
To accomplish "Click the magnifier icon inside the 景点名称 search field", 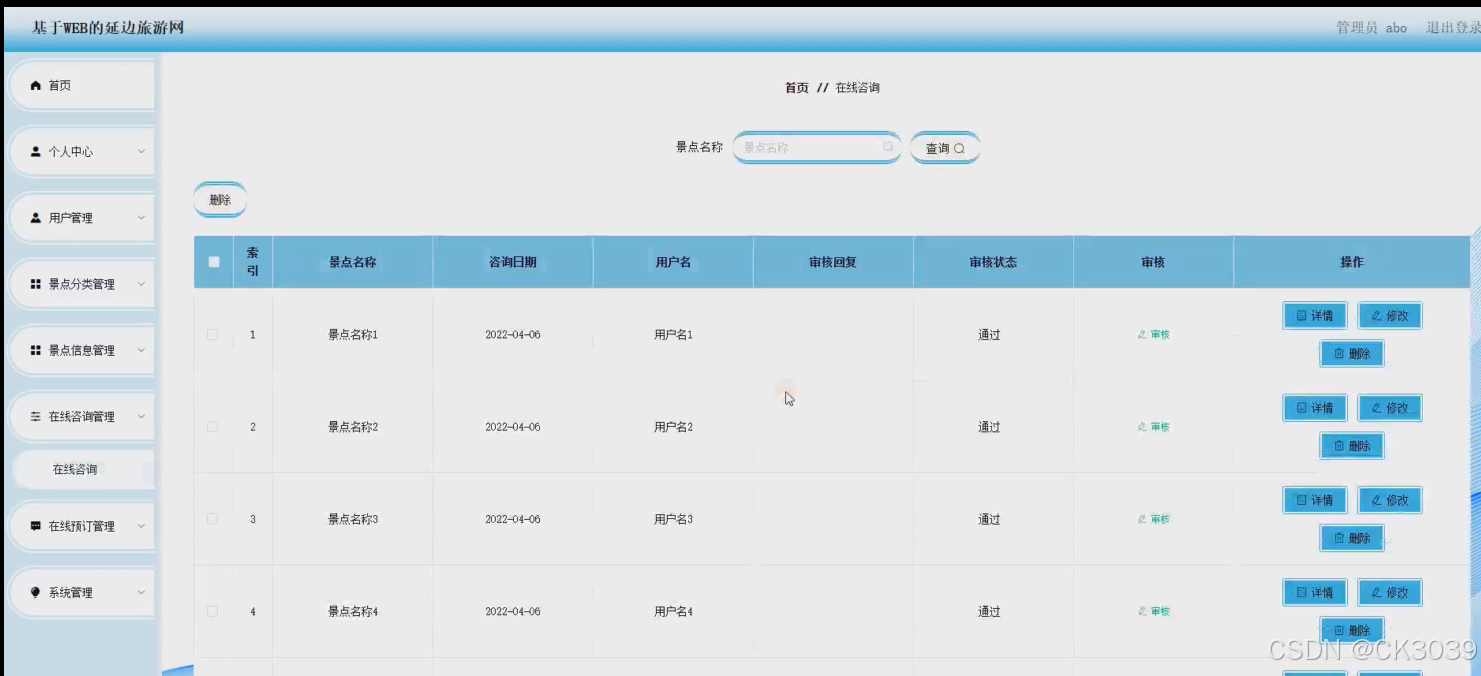I will click(887, 147).
